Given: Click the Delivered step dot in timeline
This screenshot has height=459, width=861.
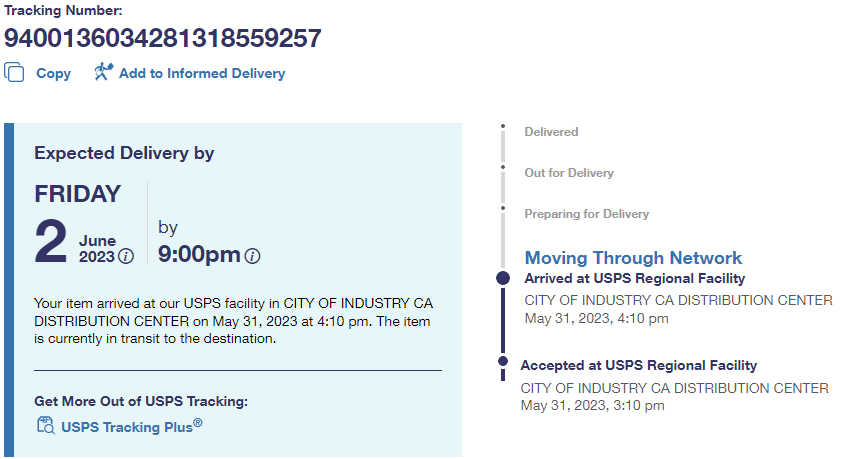Looking at the screenshot, I should [503, 127].
